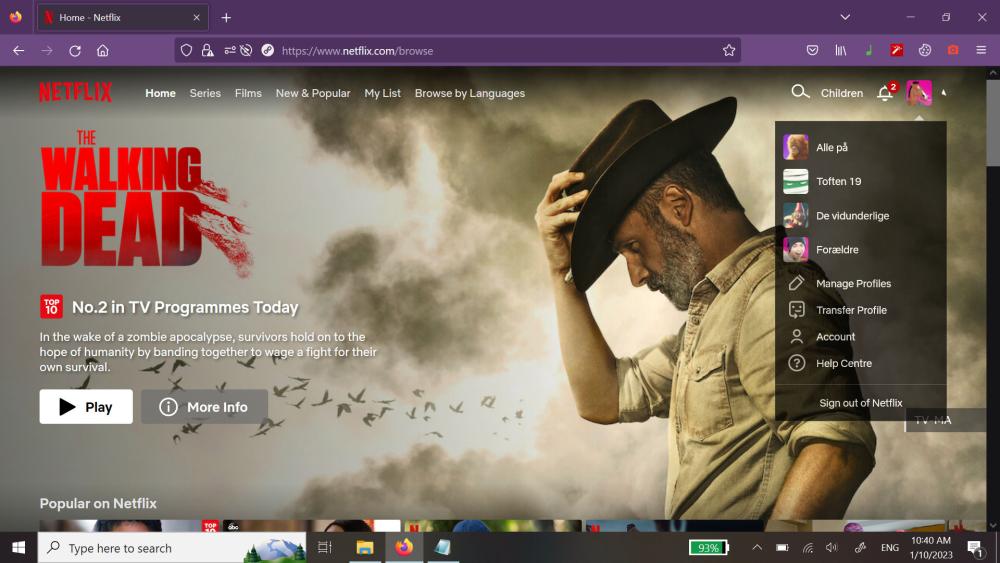Screen dimensions: 1000x563
Task: Click Sign out of Netflix link
Action: [x=860, y=403]
